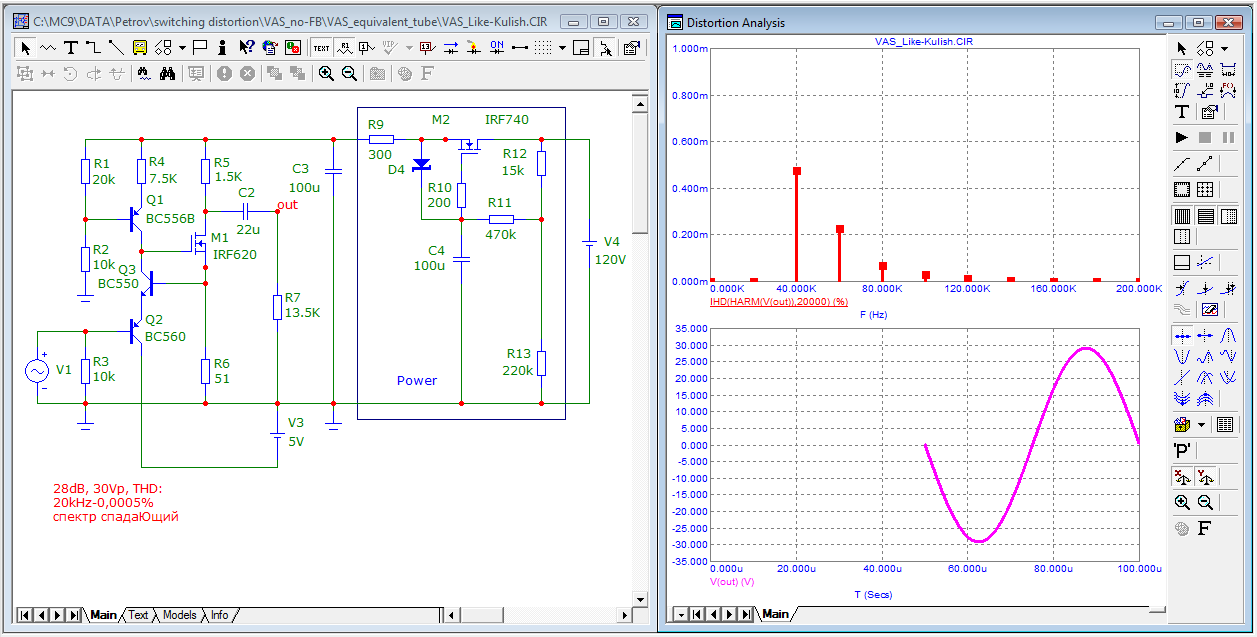Switch to the Models page tab
1257x637 pixels.
pyautogui.click(x=180, y=615)
